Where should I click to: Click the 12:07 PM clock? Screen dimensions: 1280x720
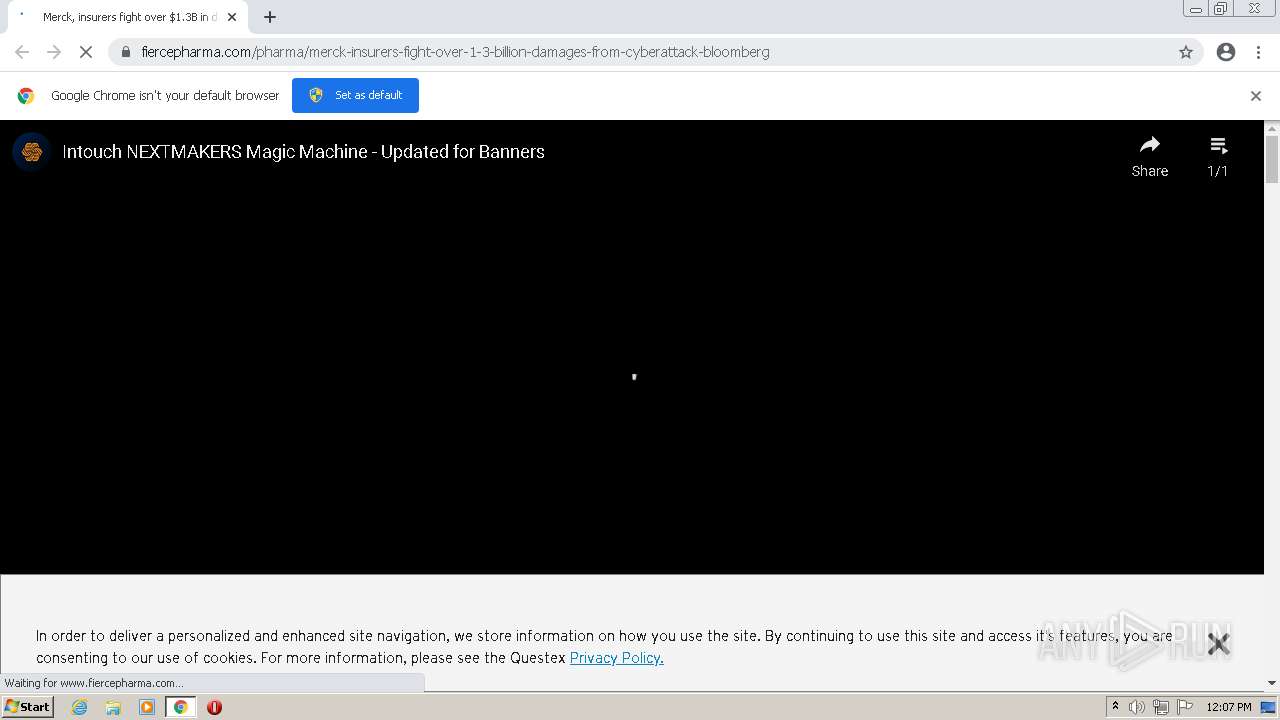[x=1229, y=707]
